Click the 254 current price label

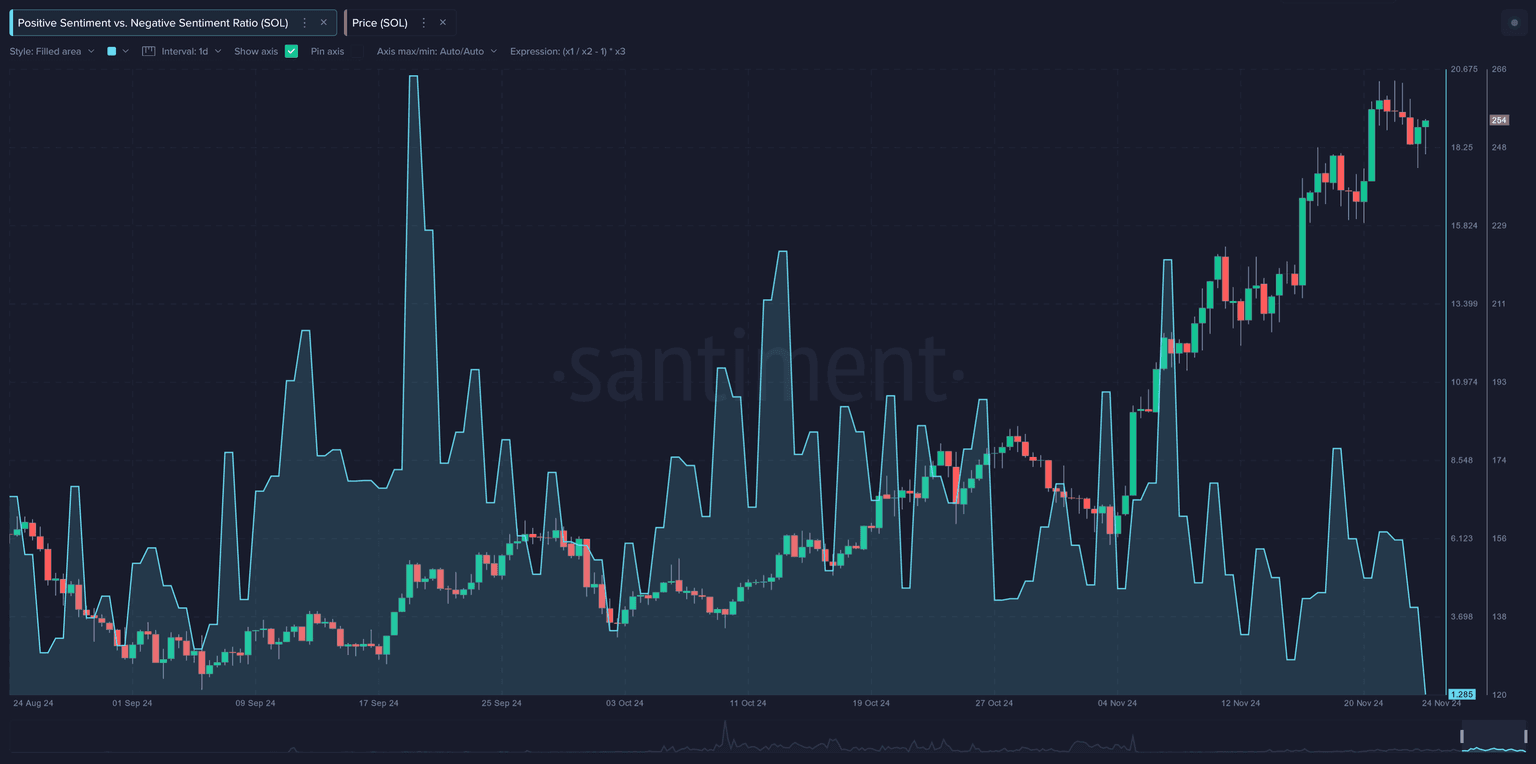1499,120
